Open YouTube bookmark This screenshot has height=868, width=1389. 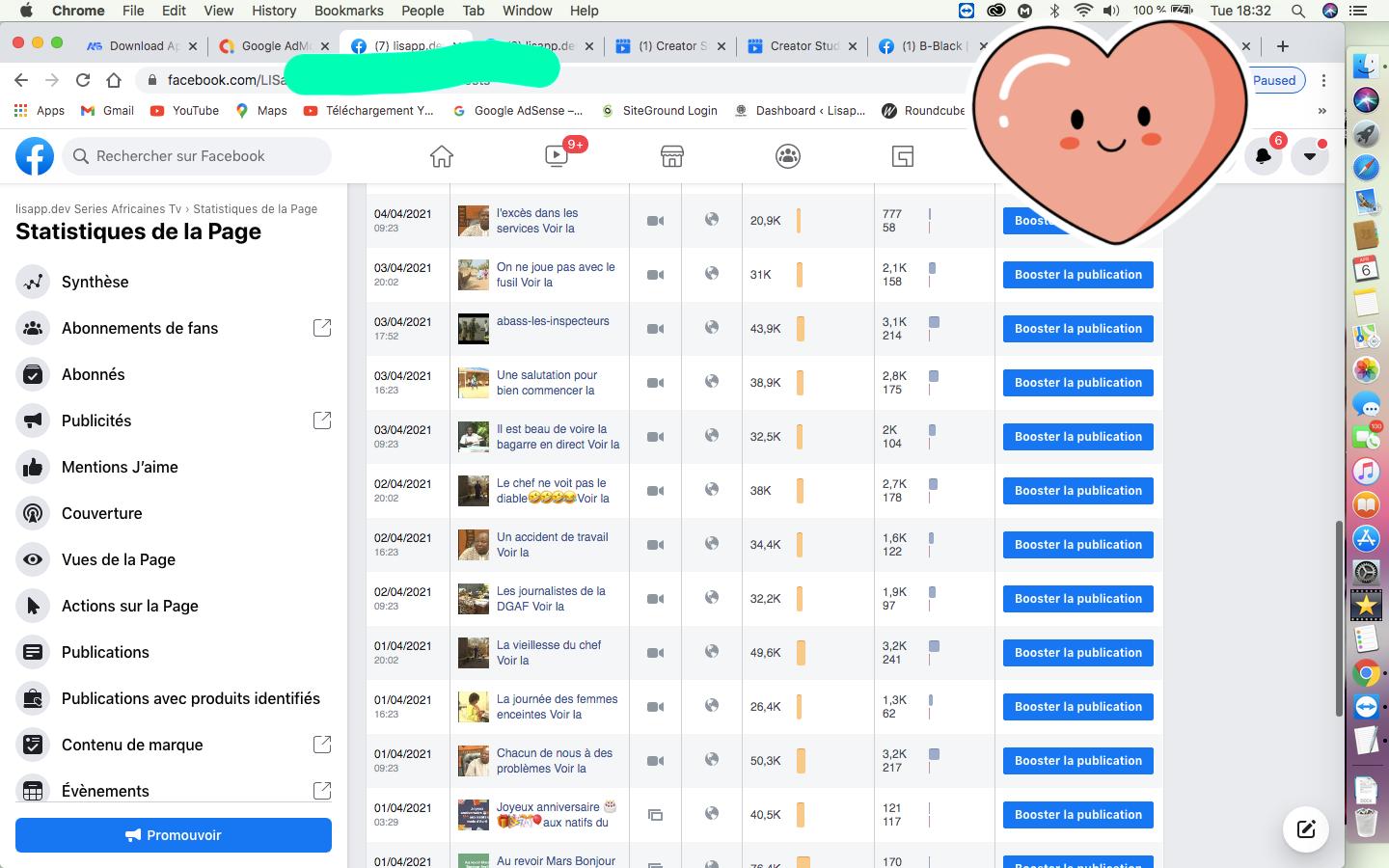184,111
